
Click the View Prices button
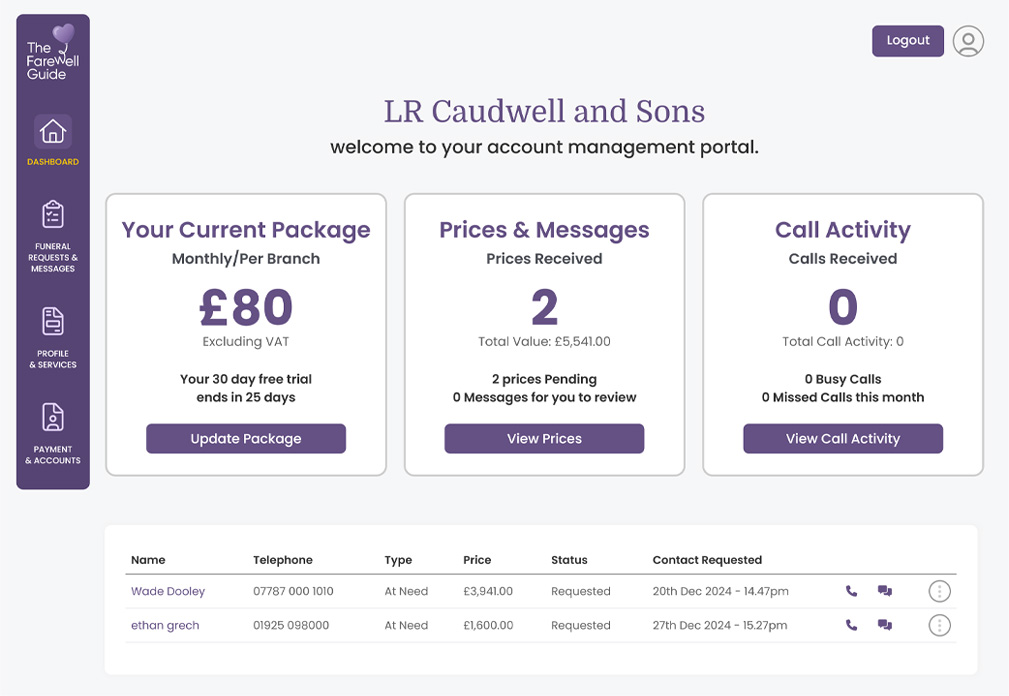[544, 438]
